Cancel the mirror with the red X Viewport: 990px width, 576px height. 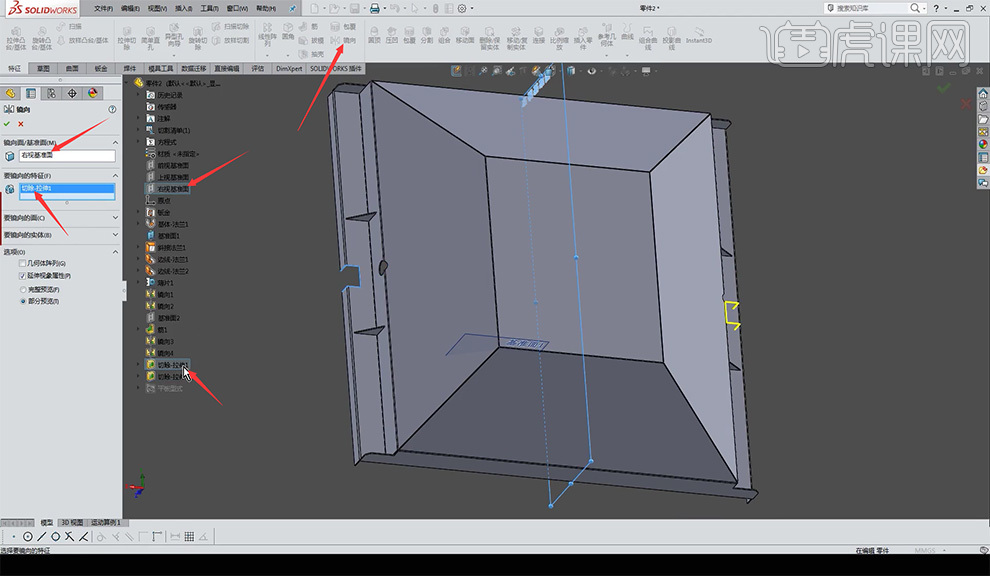(x=21, y=123)
